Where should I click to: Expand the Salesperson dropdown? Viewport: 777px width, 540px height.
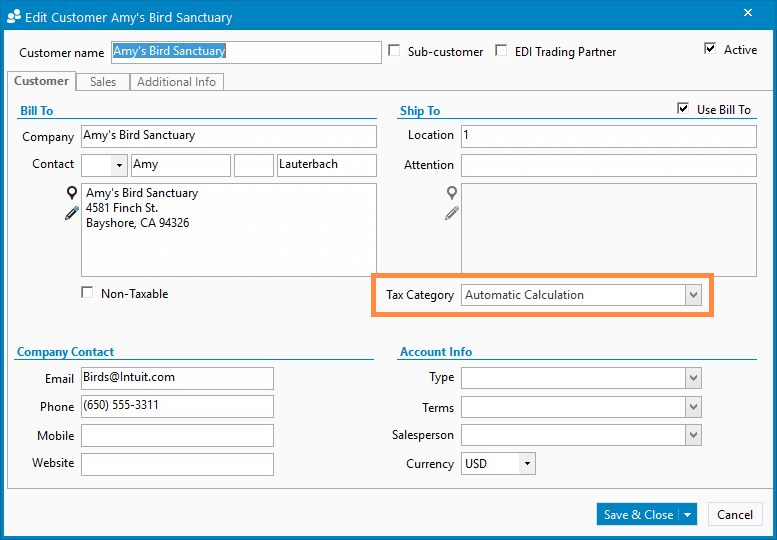pos(693,435)
